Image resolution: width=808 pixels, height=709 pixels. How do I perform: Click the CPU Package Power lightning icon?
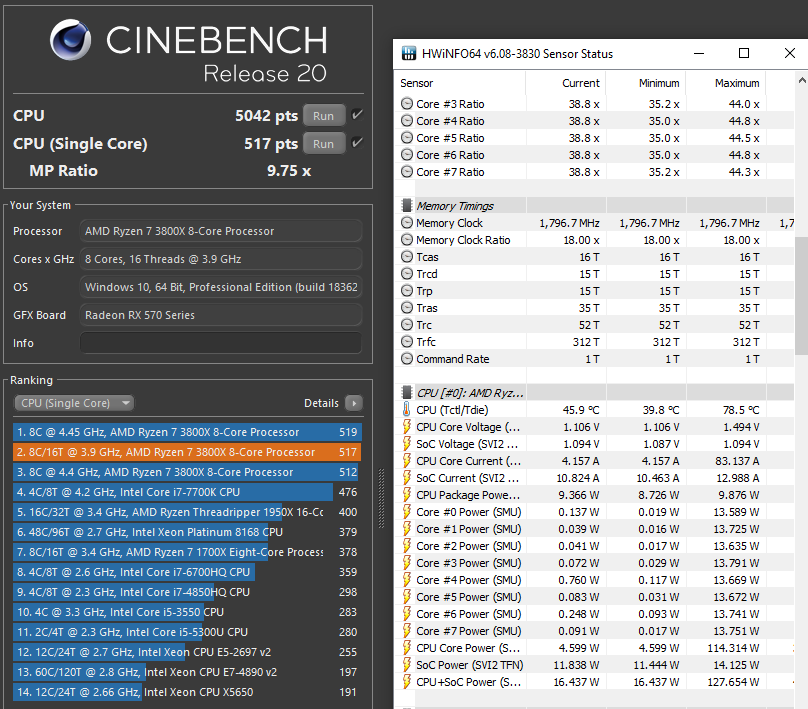[x=407, y=495]
